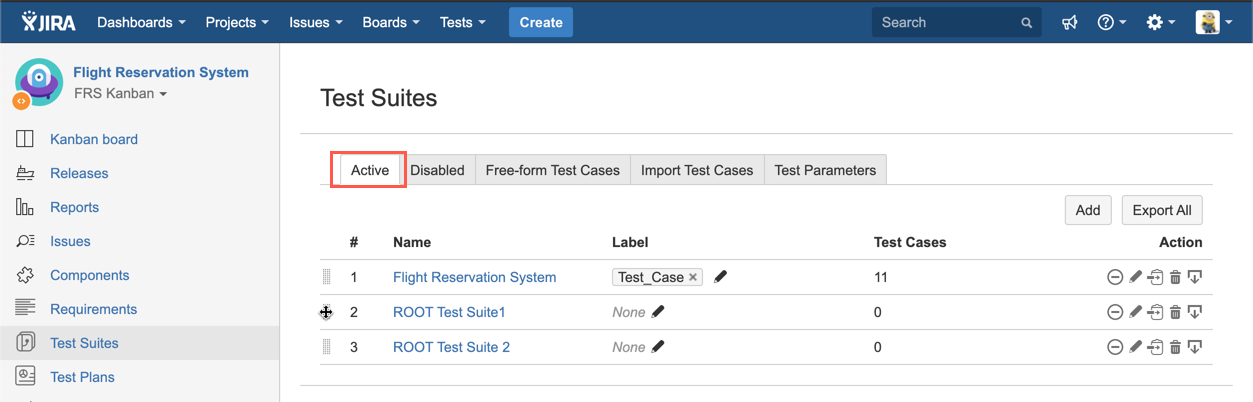Click the Export All button
The width and height of the screenshot is (1253, 402).
click(1161, 210)
